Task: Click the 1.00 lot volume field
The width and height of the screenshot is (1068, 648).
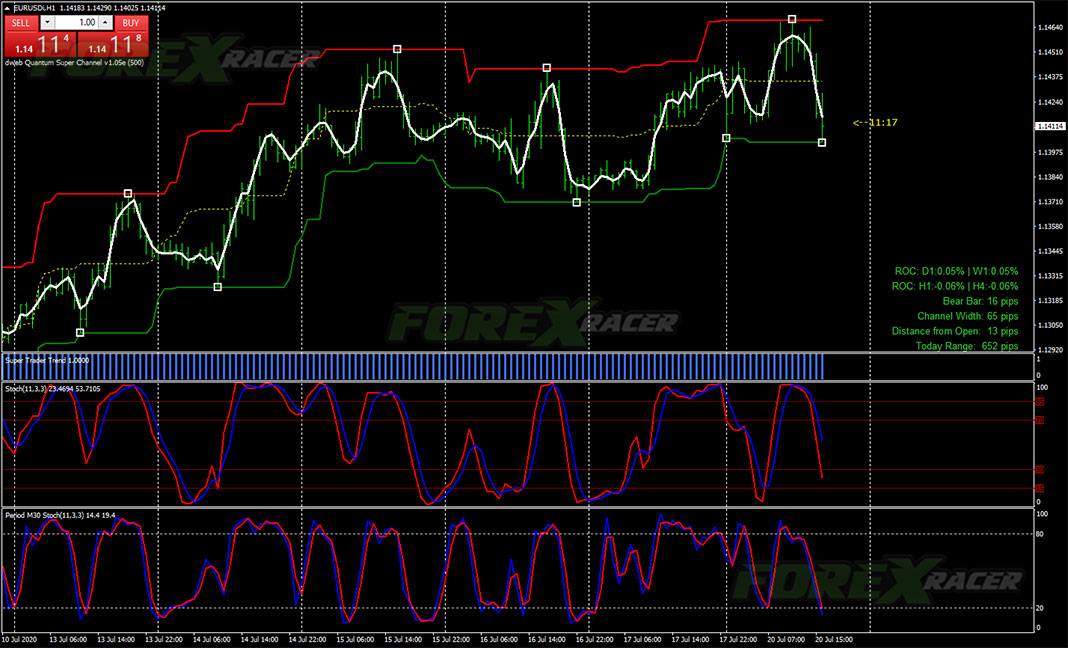Action: point(78,22)
